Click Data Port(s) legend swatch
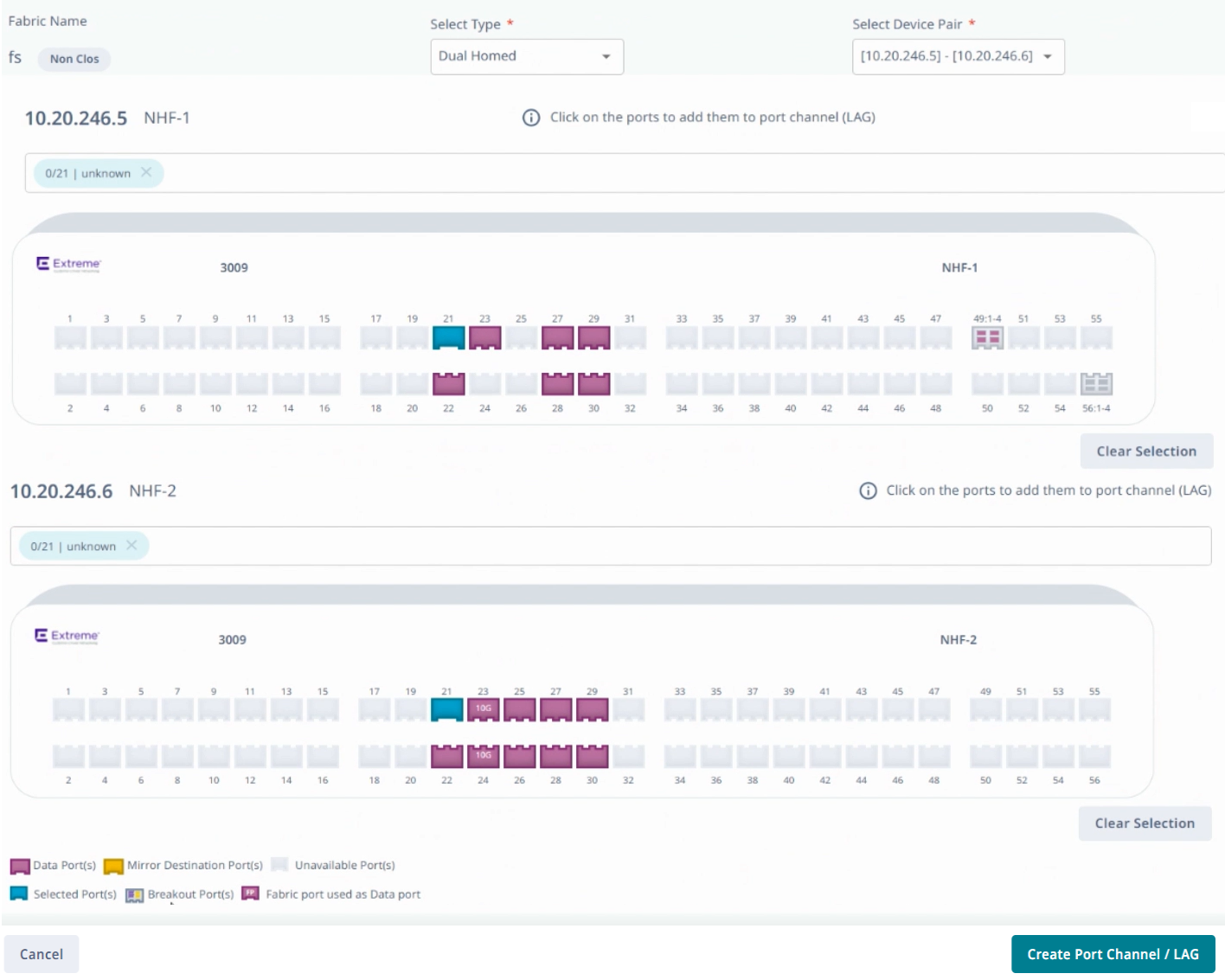This screenshot has width=1225, height=980. (20, 866)
